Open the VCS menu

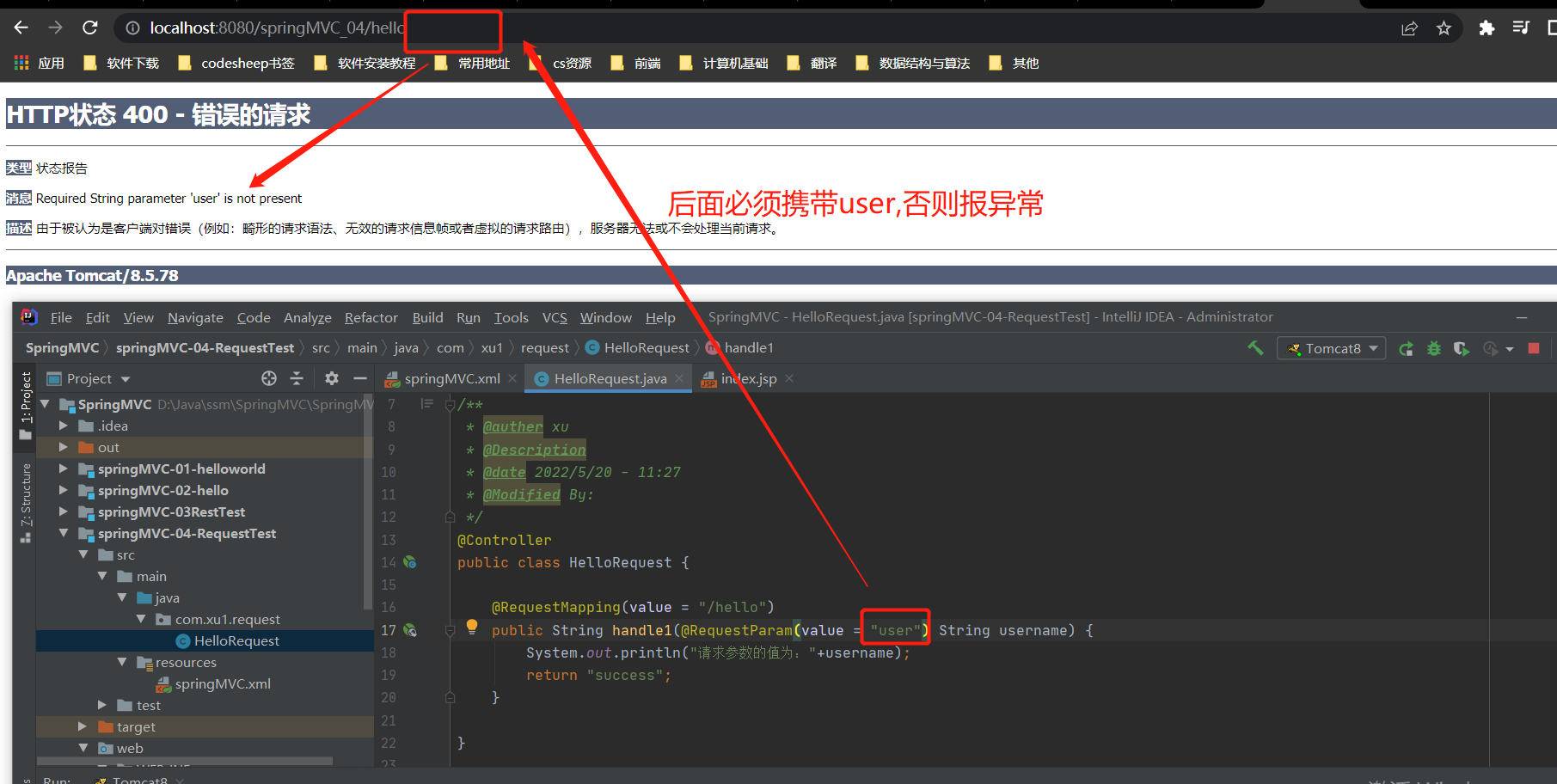[x=555, y=317]
